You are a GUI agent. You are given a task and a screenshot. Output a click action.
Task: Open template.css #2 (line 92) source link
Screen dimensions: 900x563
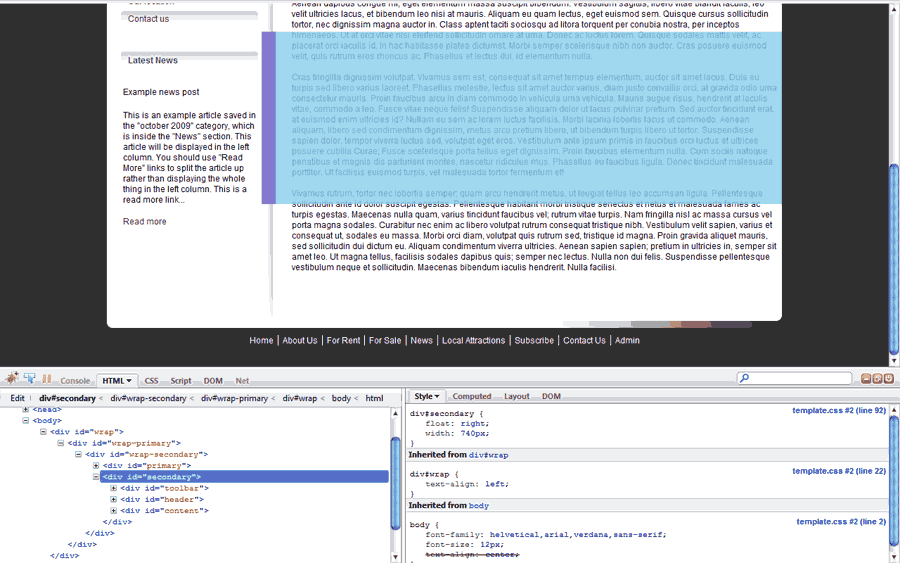pos(838,411)
